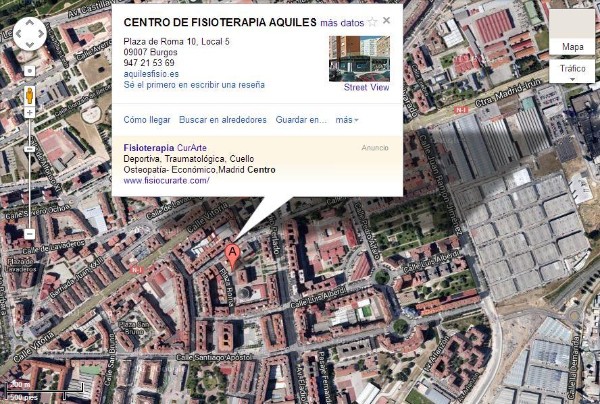Click the zoom slider handle

29,149
